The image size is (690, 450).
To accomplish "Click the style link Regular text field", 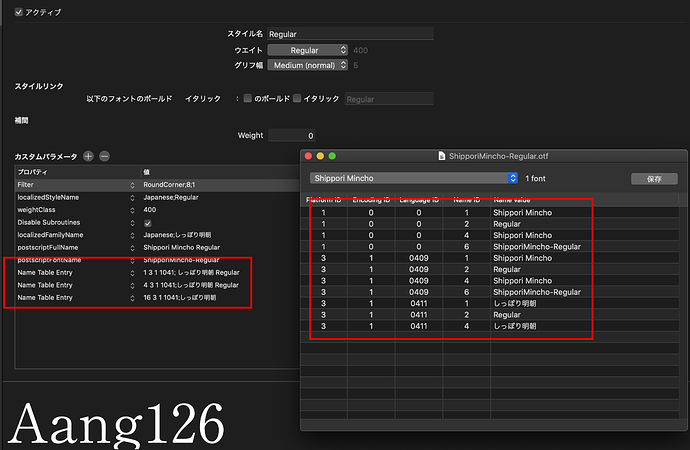I will pyautogui.click(x=389, y=99).
